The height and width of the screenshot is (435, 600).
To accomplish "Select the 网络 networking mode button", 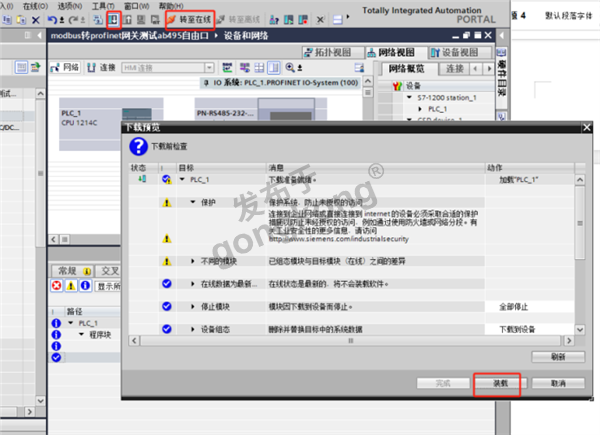I will pyautogui.click(x=65, y=68).
